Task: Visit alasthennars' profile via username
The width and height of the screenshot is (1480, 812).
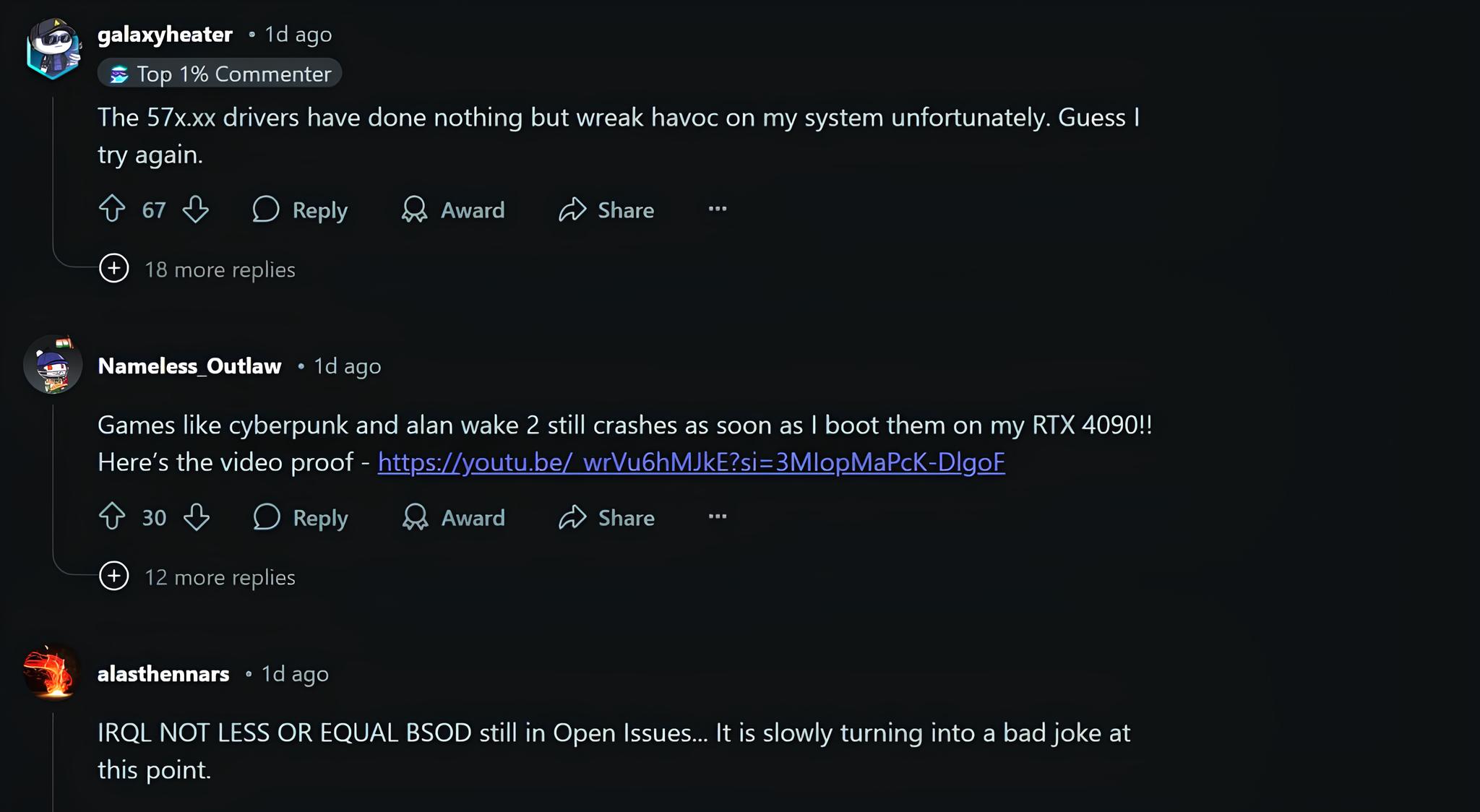Action: pos(163,674)
